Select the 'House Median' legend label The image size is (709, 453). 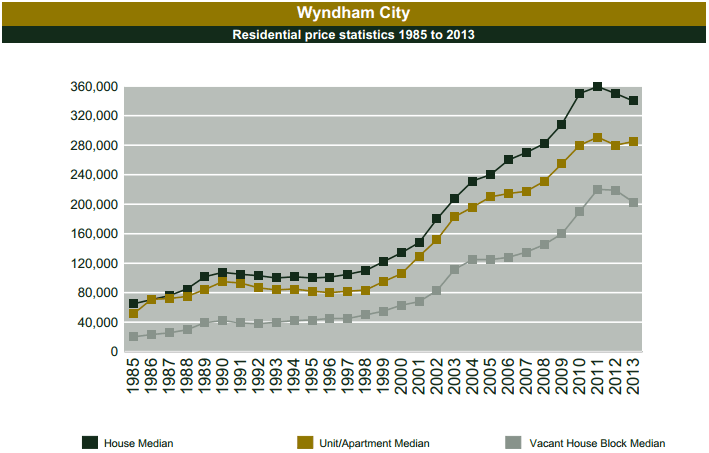pyautogui.click(x=138, y=444)
